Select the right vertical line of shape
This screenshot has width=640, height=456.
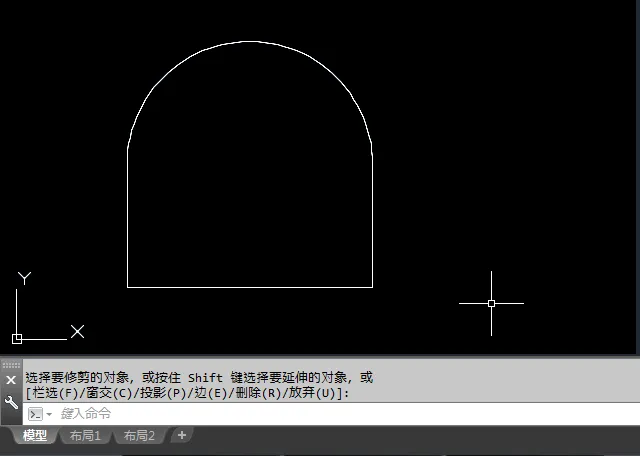372,220
